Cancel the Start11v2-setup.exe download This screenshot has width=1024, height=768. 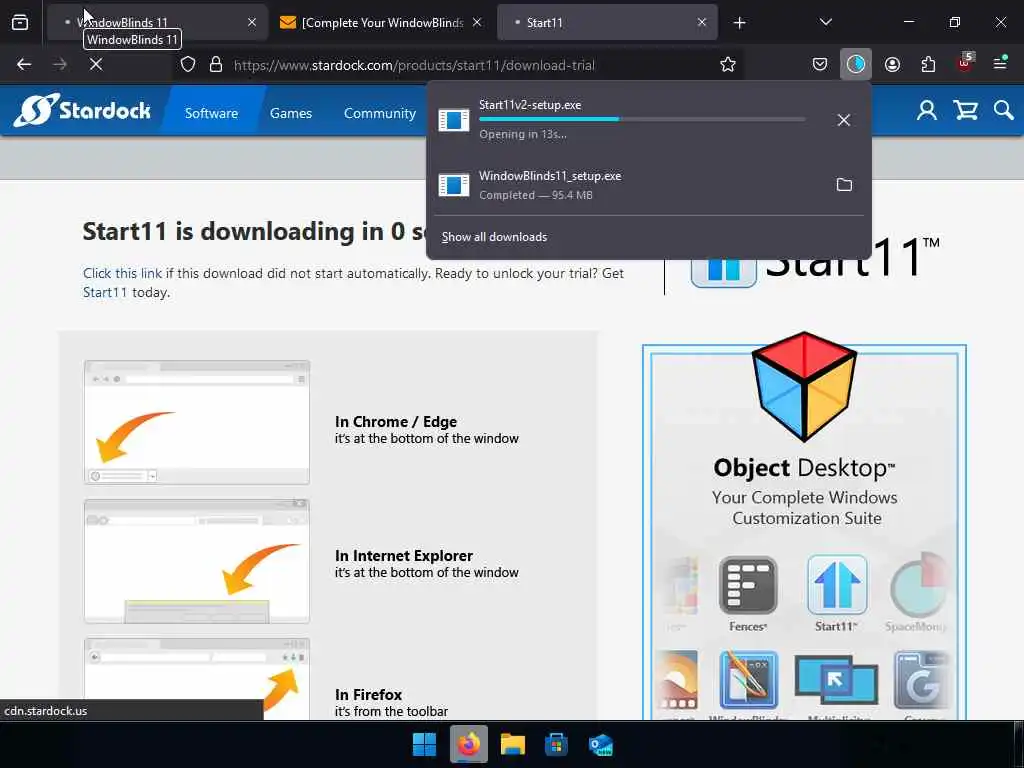[x=844, y=120]
